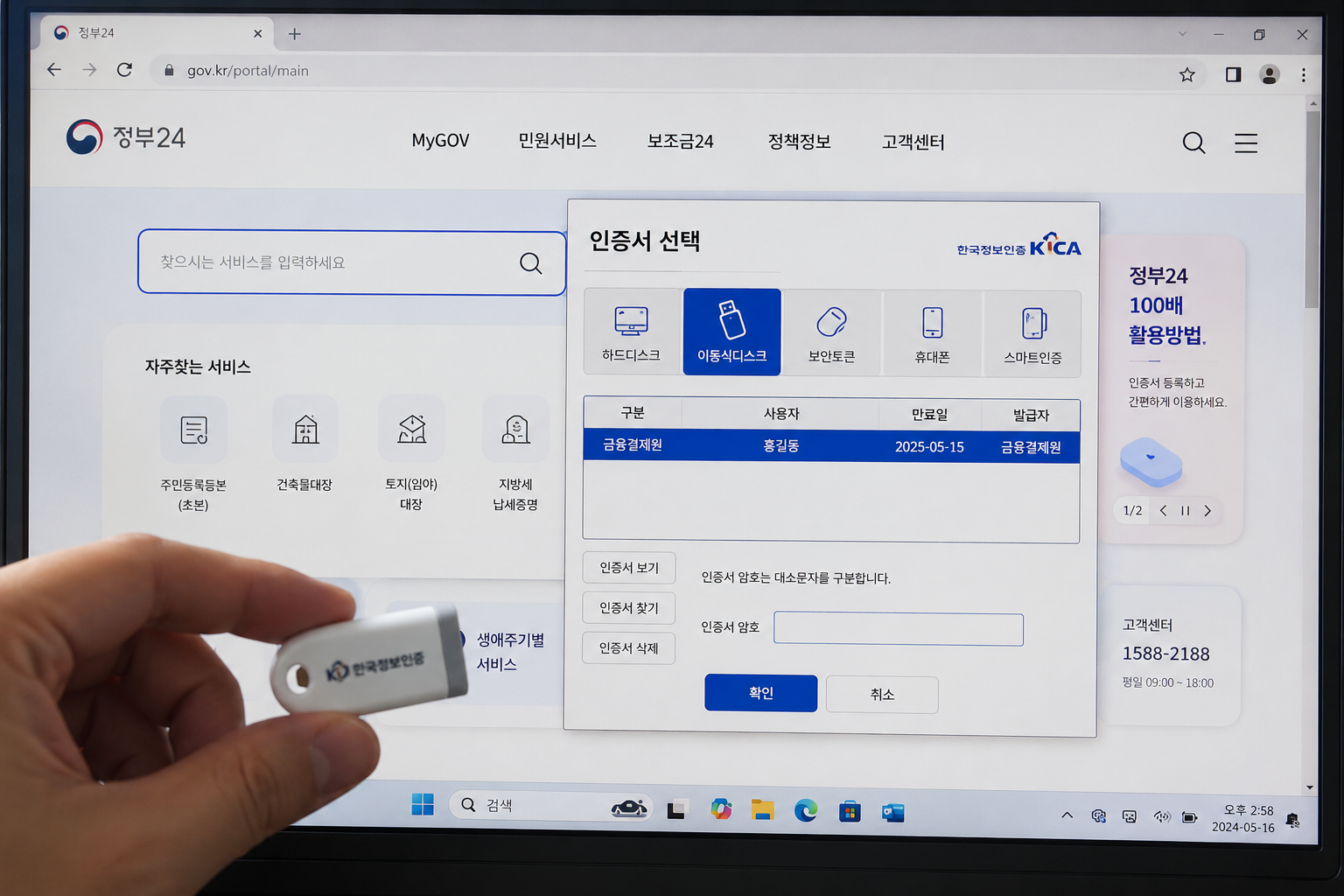Screen dimensions: 1344x896
Task: Open Outlook from the taskbar
Action: pos(892,813)
